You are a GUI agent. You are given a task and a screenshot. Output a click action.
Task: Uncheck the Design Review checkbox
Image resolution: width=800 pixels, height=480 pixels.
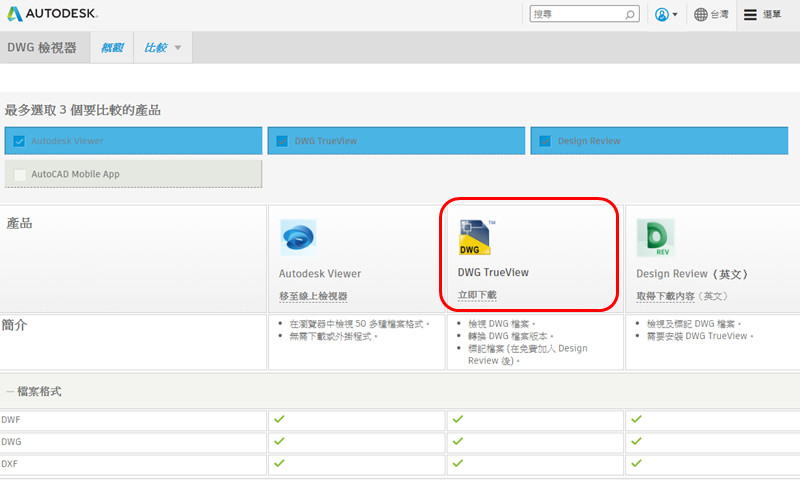pyautogui.click(x=545, y=141)
